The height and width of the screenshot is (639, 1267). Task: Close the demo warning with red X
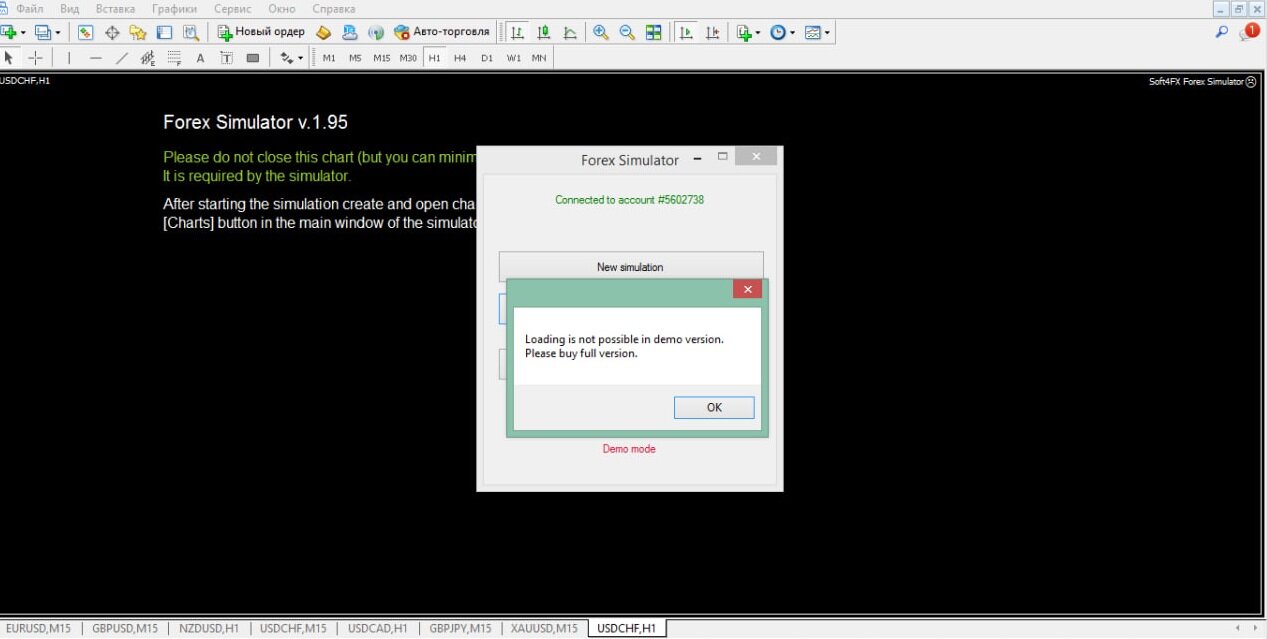[x=747, y=289]
